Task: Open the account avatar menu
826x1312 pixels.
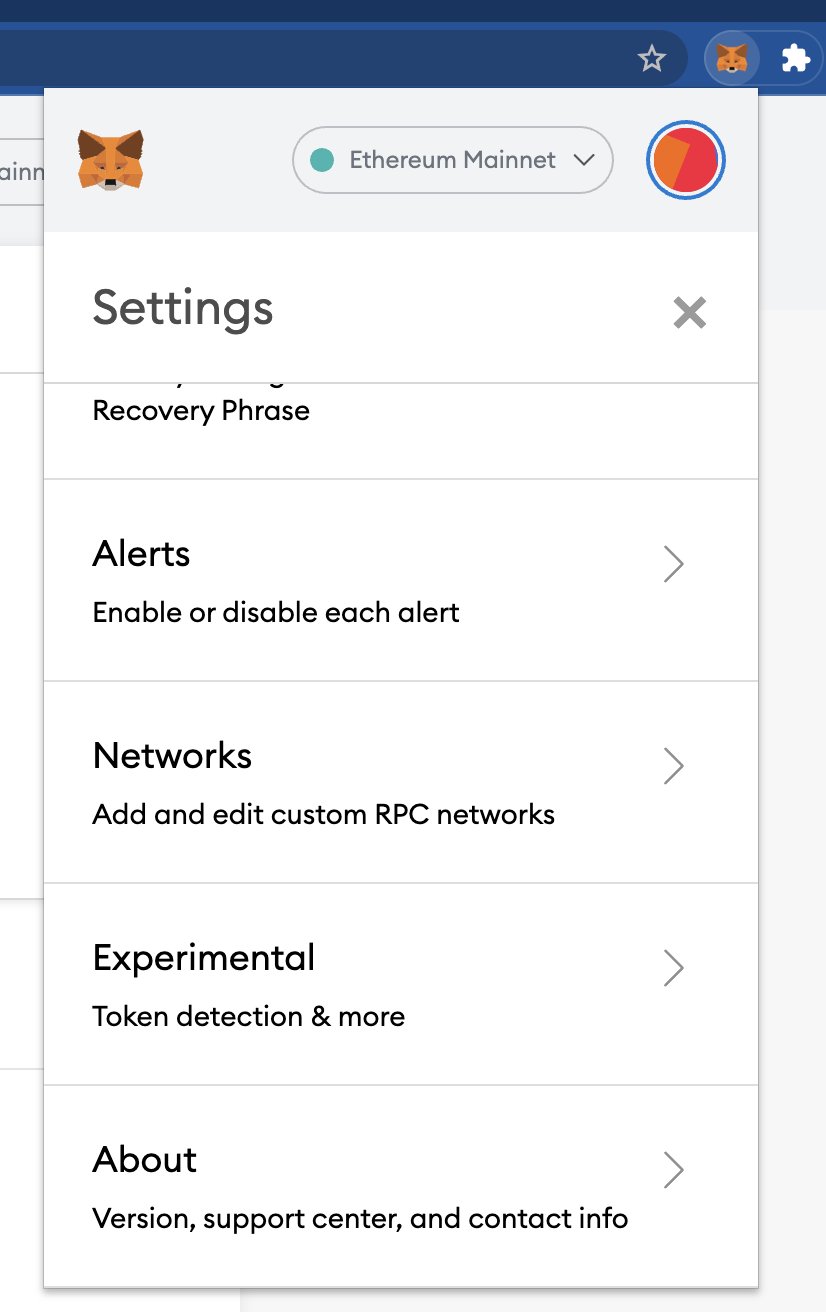Action: pos(686,160)
